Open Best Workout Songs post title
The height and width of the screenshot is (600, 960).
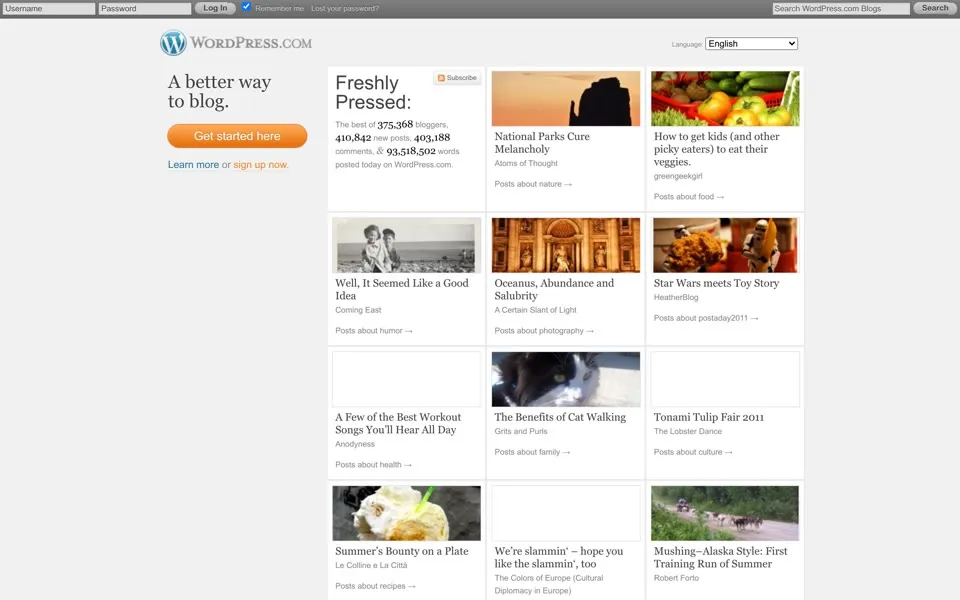(398, 423)
